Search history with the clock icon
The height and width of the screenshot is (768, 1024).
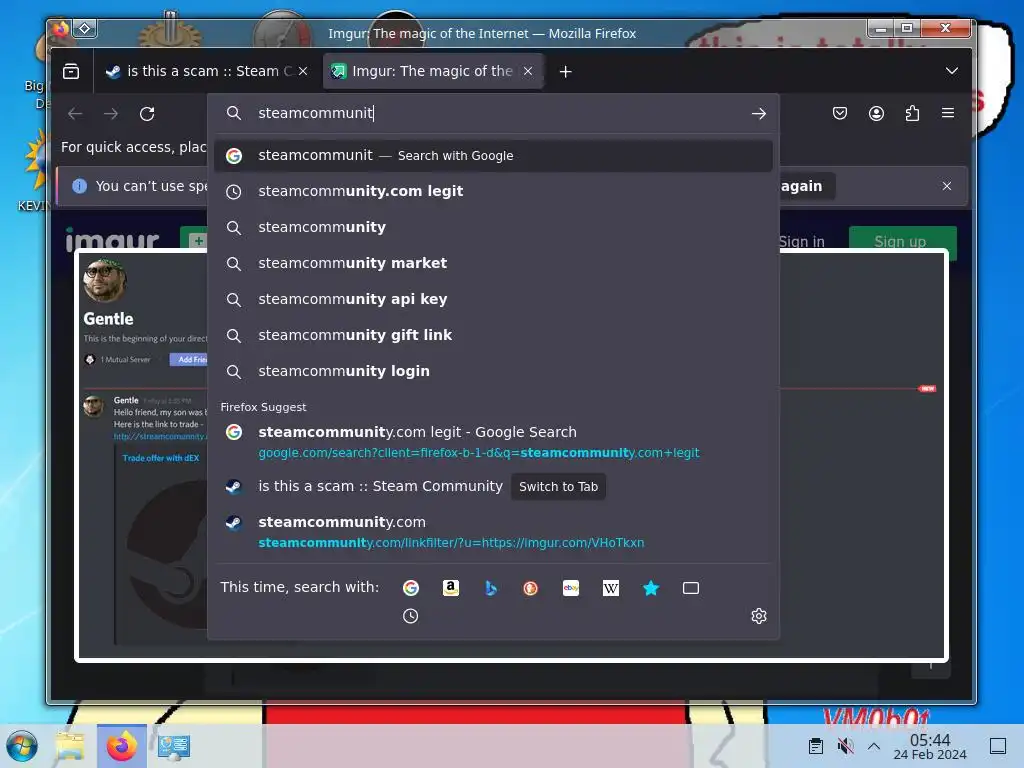pos(410,616)
